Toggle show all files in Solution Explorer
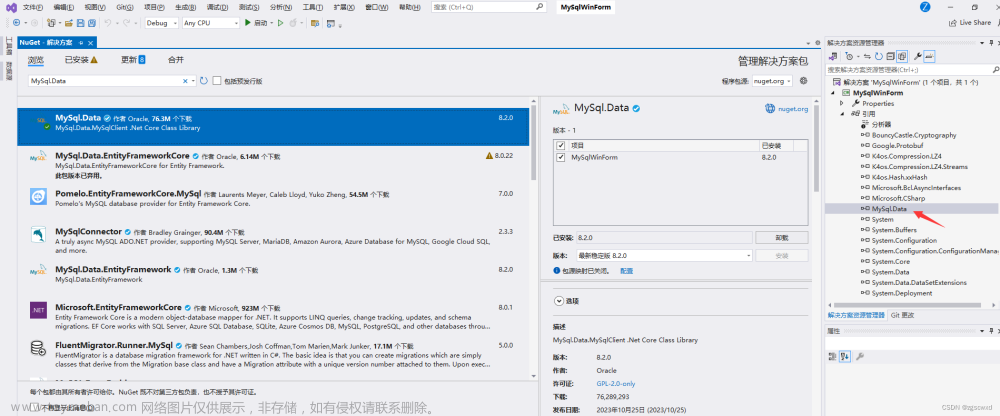Viewport: 1000px width, 416px height. (902, 56)
